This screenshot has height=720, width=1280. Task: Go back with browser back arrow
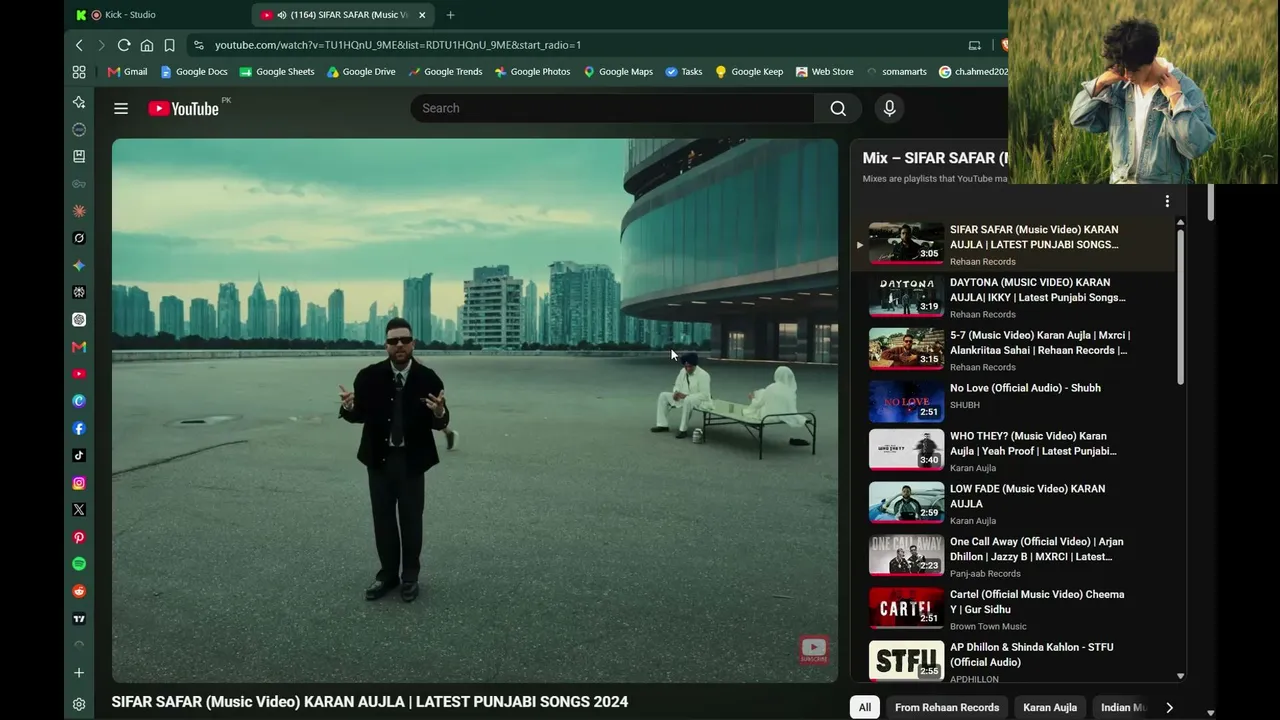(79, 45)
